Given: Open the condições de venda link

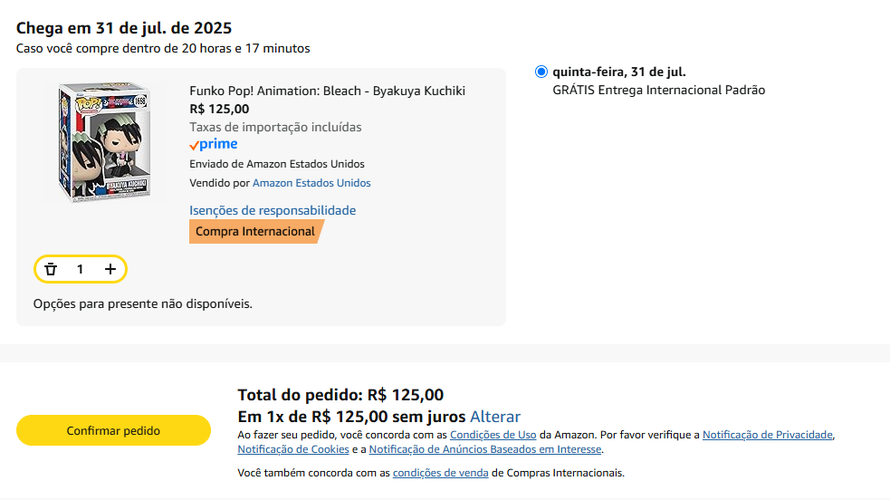Looking at the screenshot, I should [x=440, y=473].
